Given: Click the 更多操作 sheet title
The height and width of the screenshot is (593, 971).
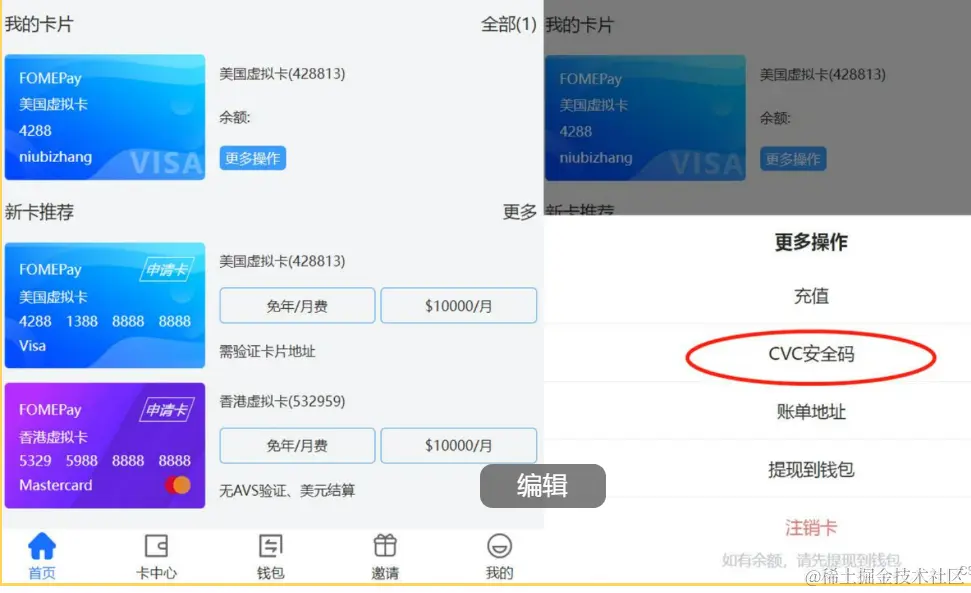Looking at the screenshot, I should (x=811, y=242).
